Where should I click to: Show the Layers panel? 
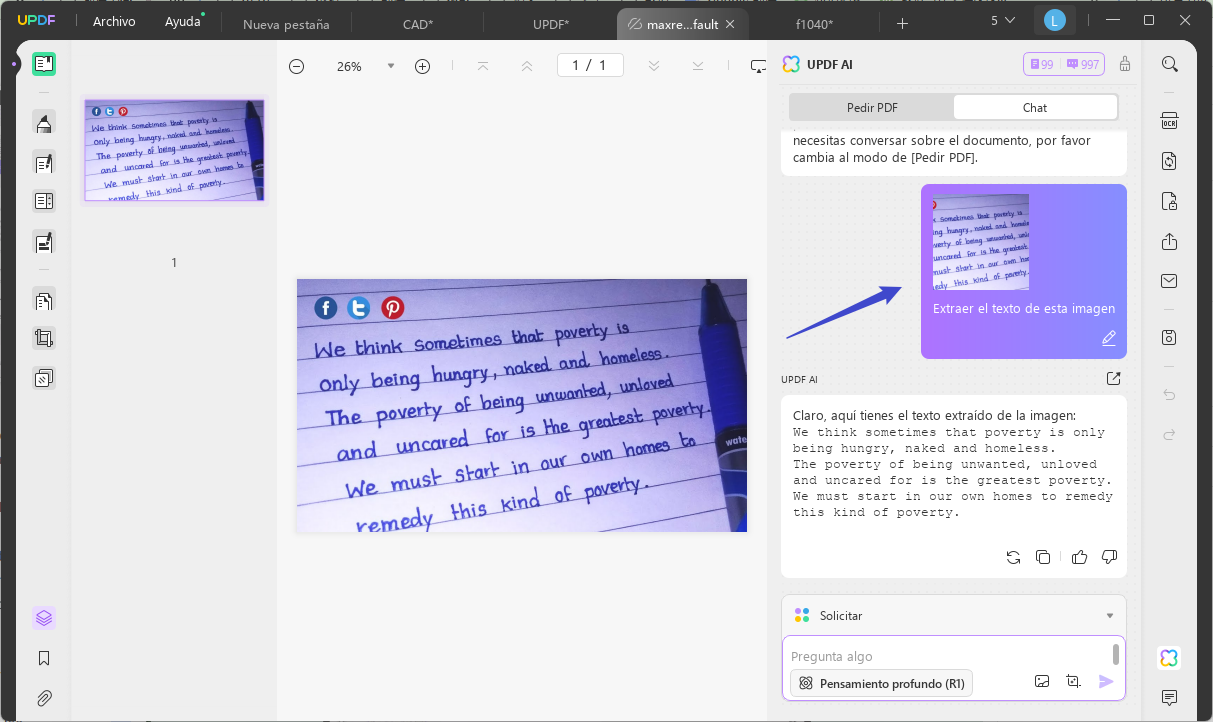[x=43, y=618]
